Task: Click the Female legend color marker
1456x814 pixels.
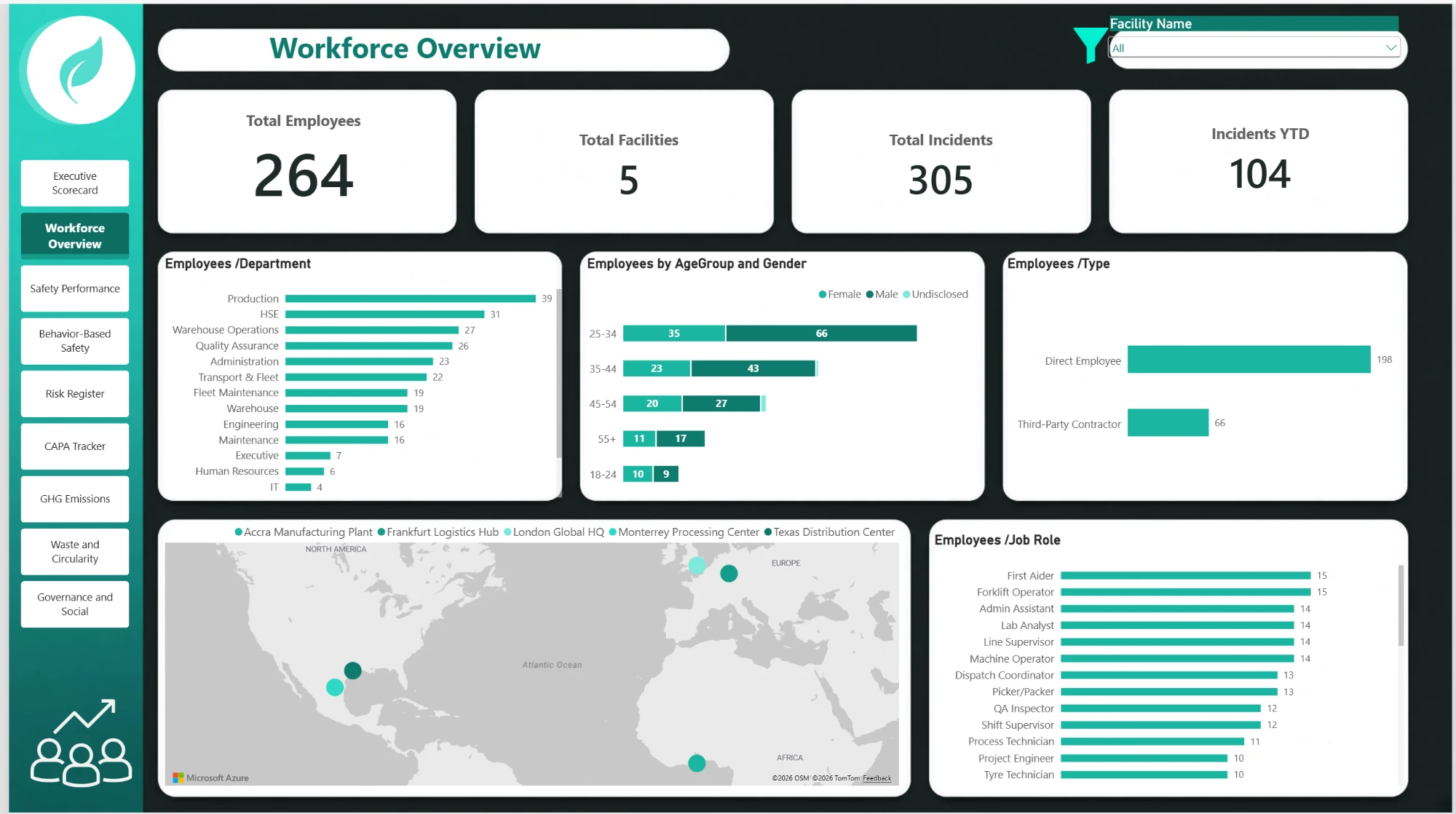Action: pyautogui.click(x=822, y=294)
